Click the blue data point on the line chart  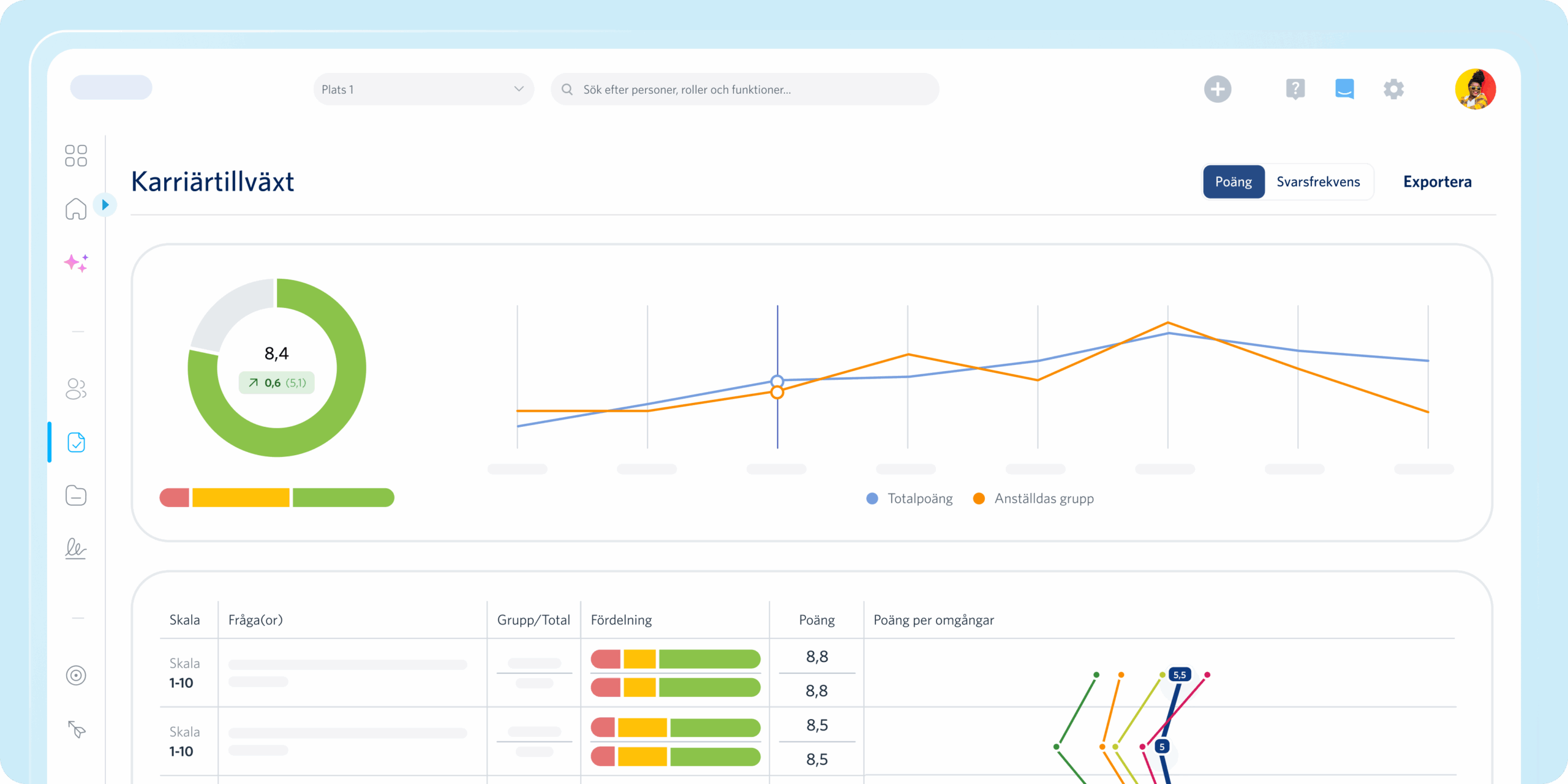pos(777,381)
